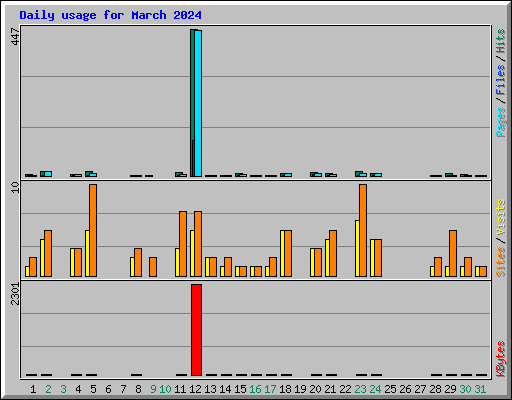Image resolution: width=512 pixels, height=400 pixels.
Task: Select the orange bar for day 21
Action: [333, 253]
